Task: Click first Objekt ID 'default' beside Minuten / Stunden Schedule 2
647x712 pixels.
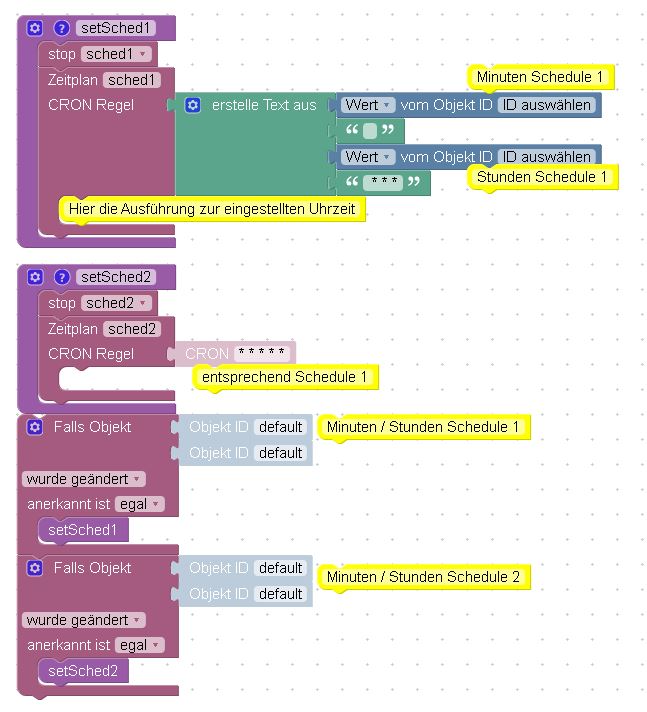Action: point(280,568)
